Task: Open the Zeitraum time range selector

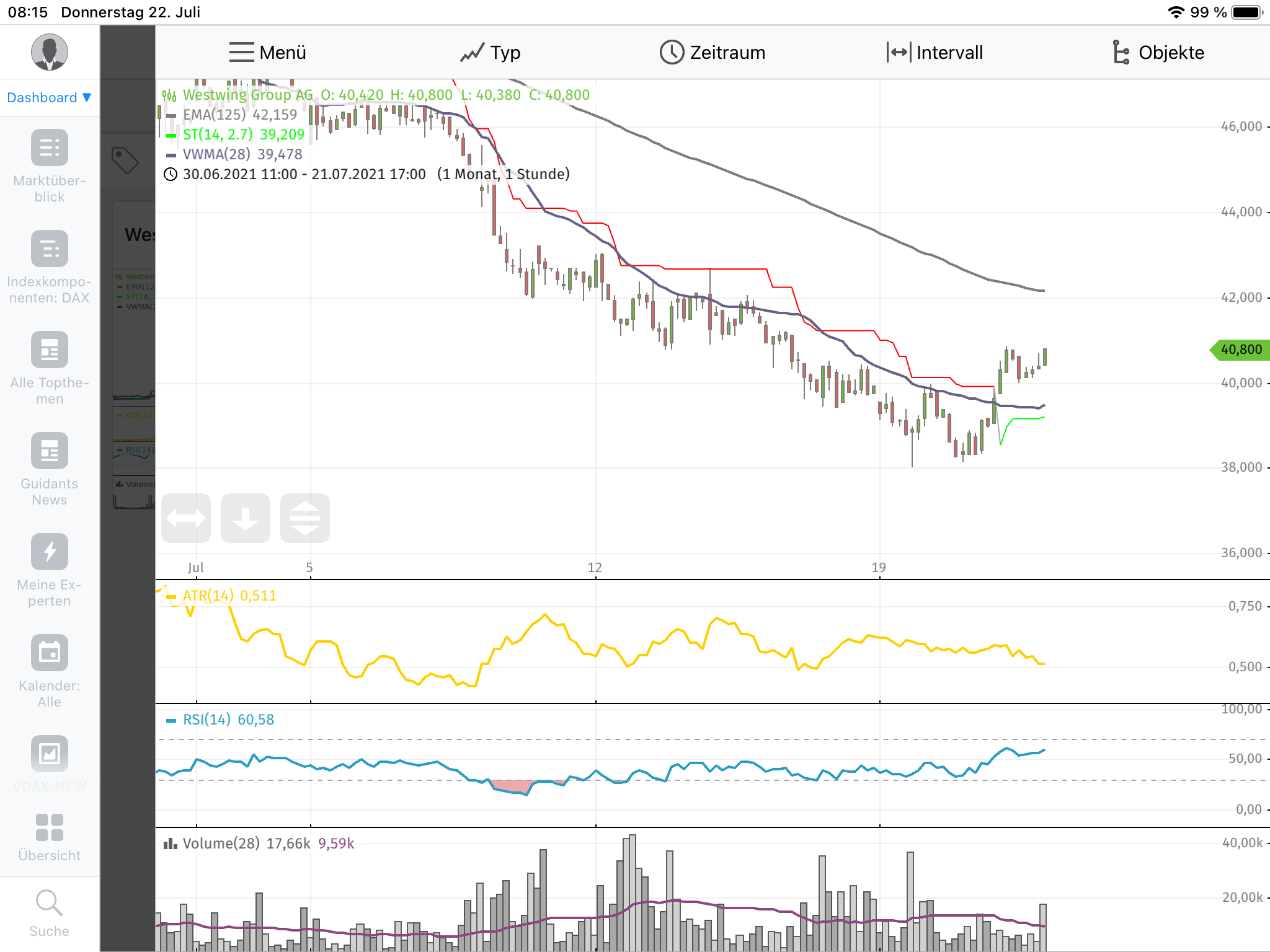Action: 713,53
